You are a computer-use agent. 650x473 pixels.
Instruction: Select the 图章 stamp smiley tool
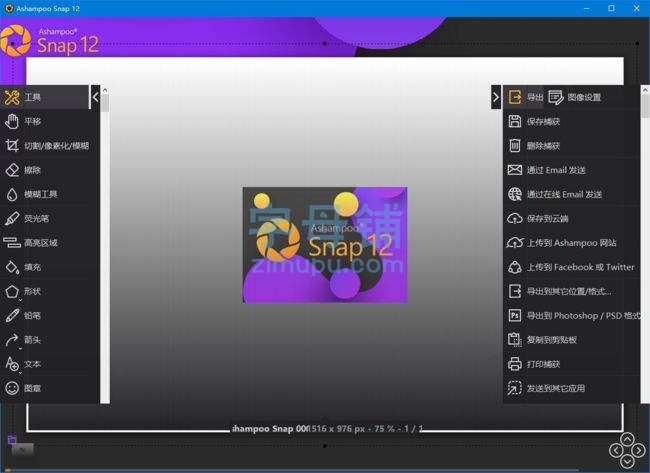coord(45,388)
